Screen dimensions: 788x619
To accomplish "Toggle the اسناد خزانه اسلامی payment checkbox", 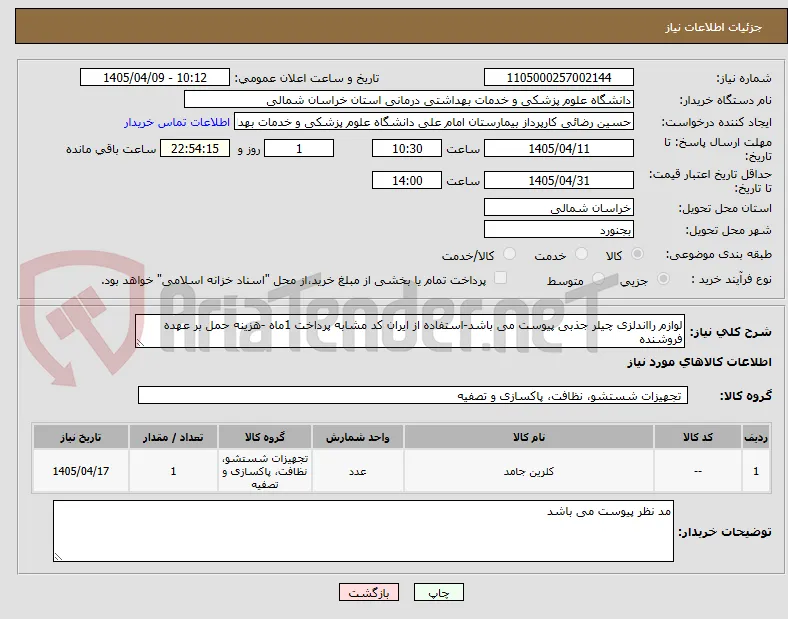I will tap(501, 278).
